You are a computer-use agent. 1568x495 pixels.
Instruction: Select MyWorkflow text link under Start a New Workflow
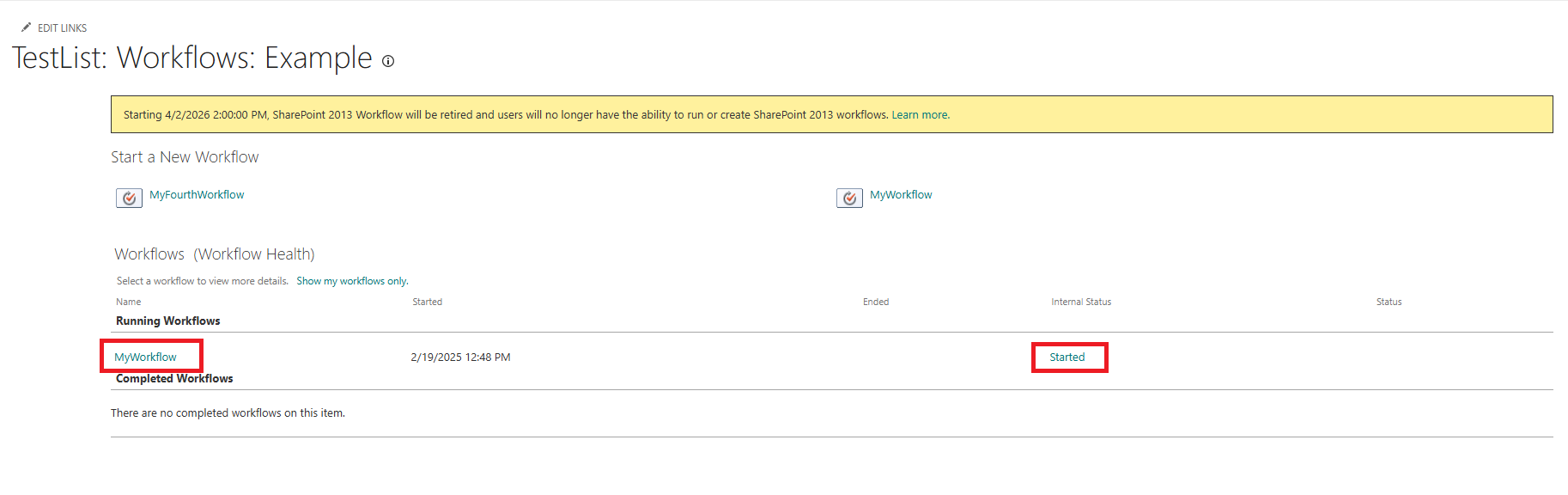pyautogui.click(x=901, y=195)
